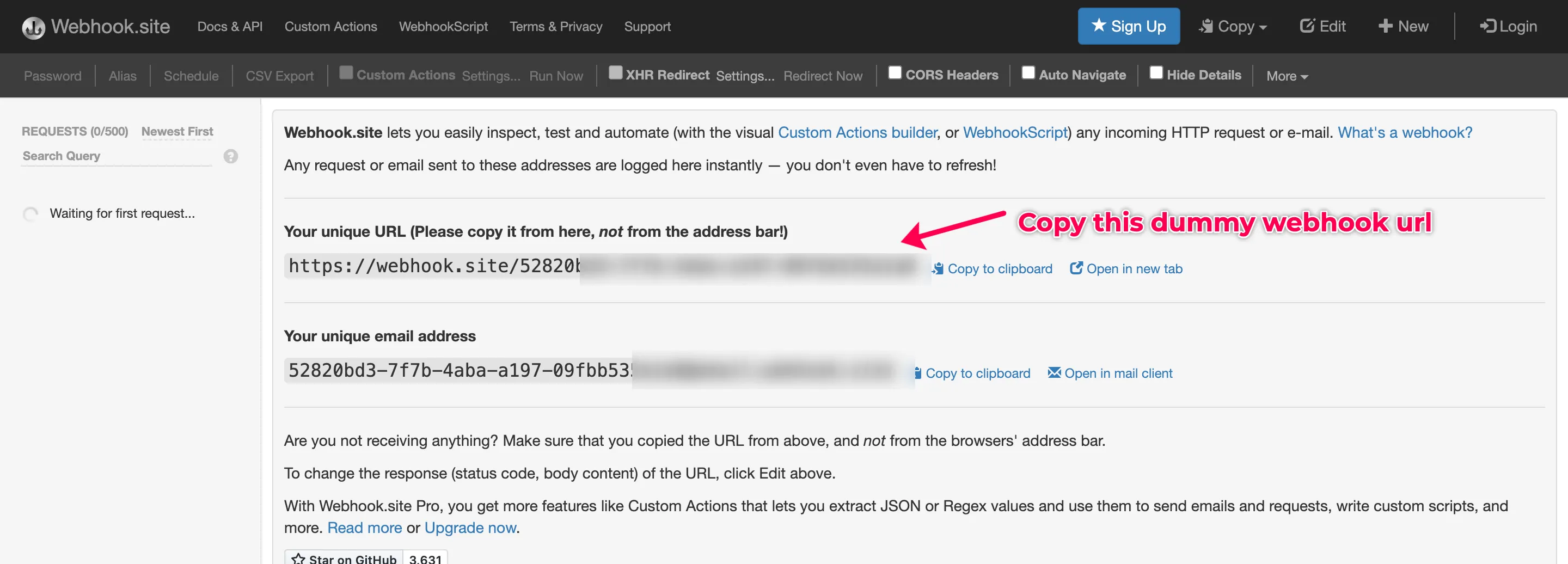Screen dimensions: 1568x564
Task: Open Custom Actions builder link
Action: pos(857,133)
